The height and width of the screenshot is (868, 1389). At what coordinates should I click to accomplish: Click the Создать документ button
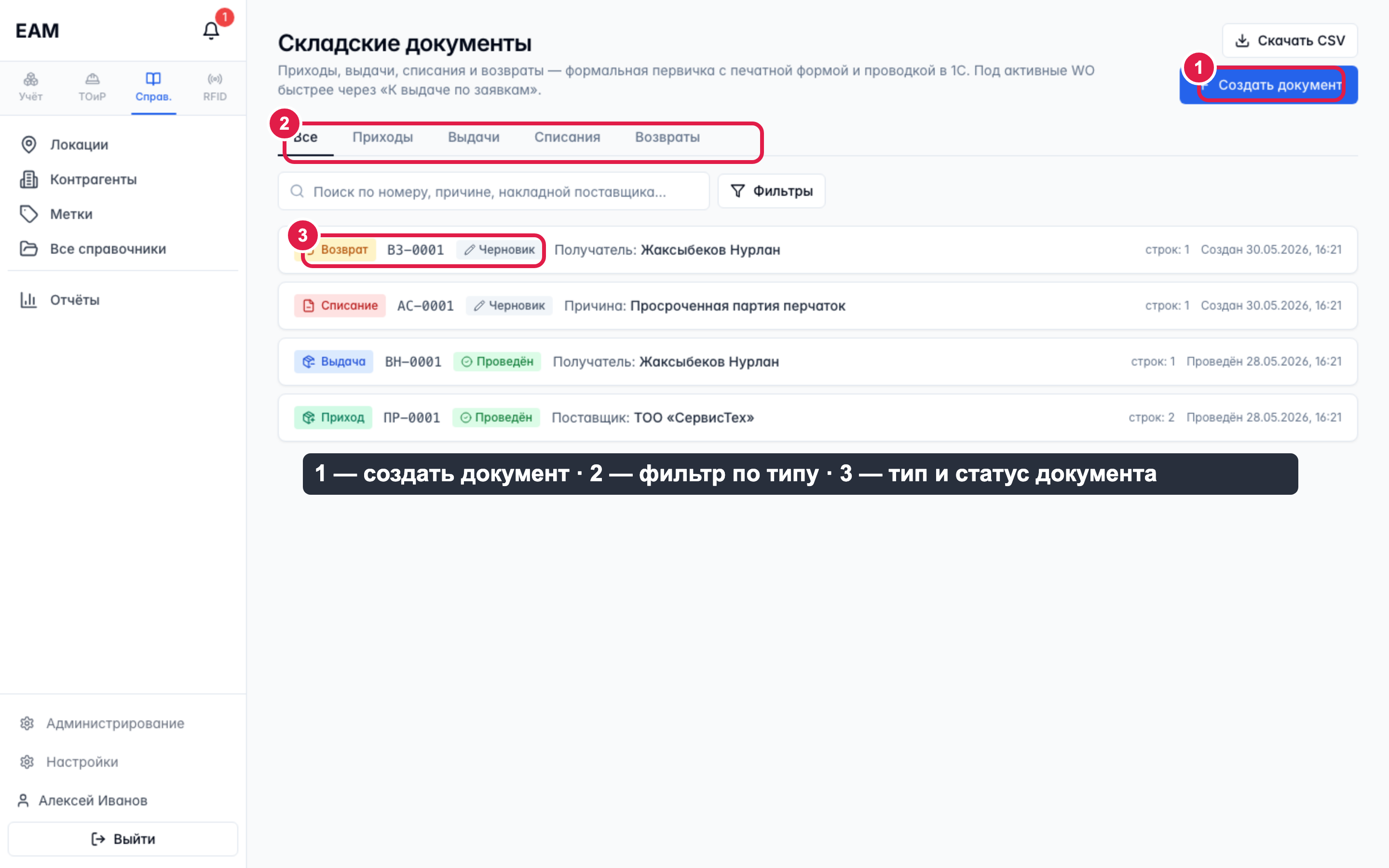click(1268, 85)
